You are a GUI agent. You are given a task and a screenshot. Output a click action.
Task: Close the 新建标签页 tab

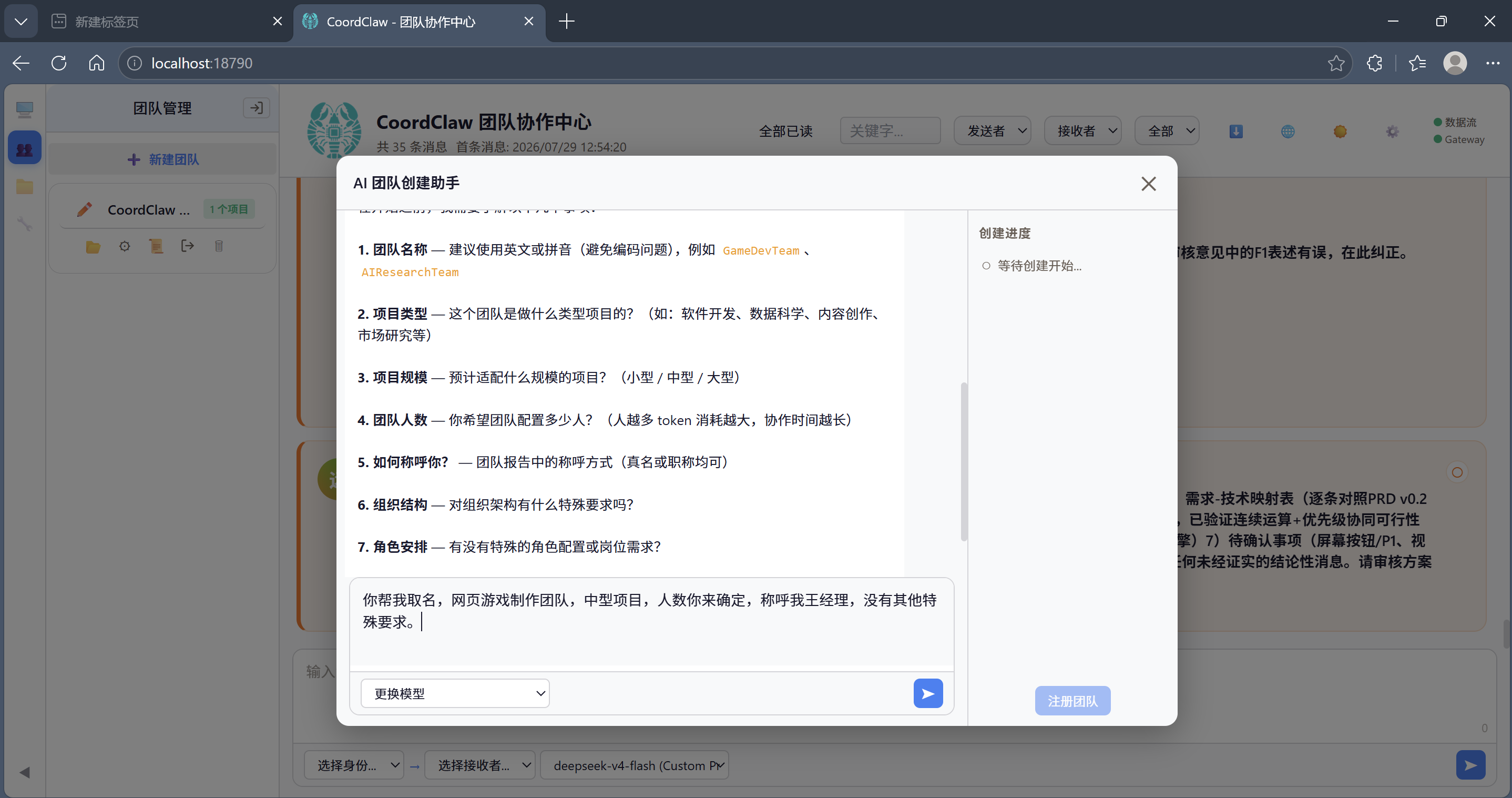278,22
